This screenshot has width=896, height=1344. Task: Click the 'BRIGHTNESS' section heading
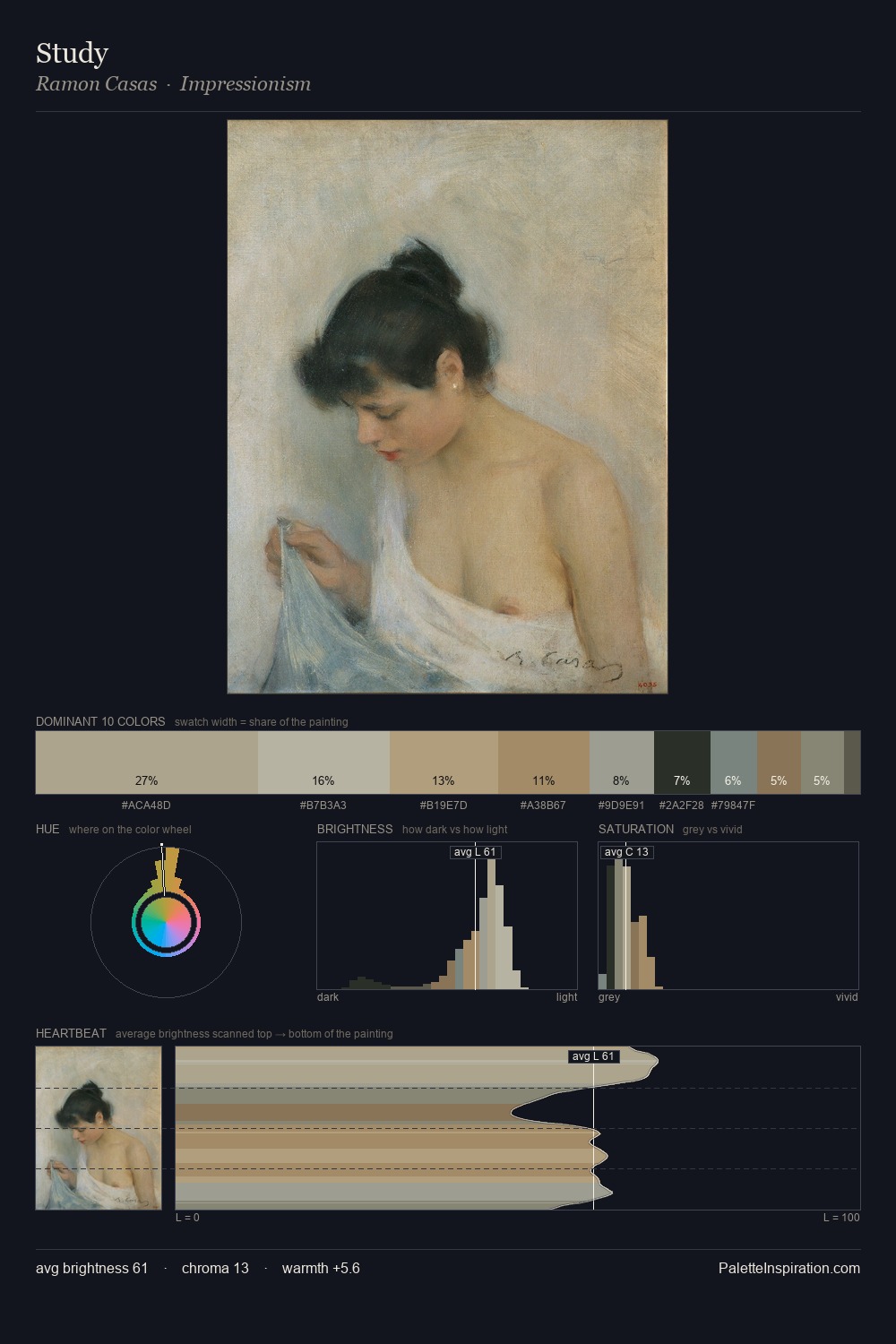click(x=355, y=829)
